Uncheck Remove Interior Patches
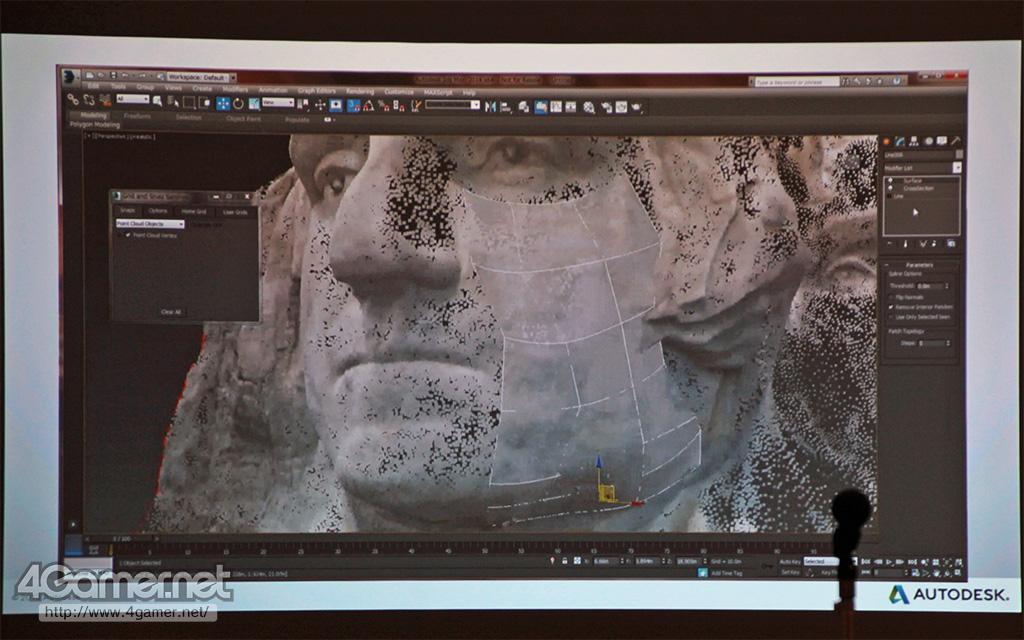 point(892,307)
